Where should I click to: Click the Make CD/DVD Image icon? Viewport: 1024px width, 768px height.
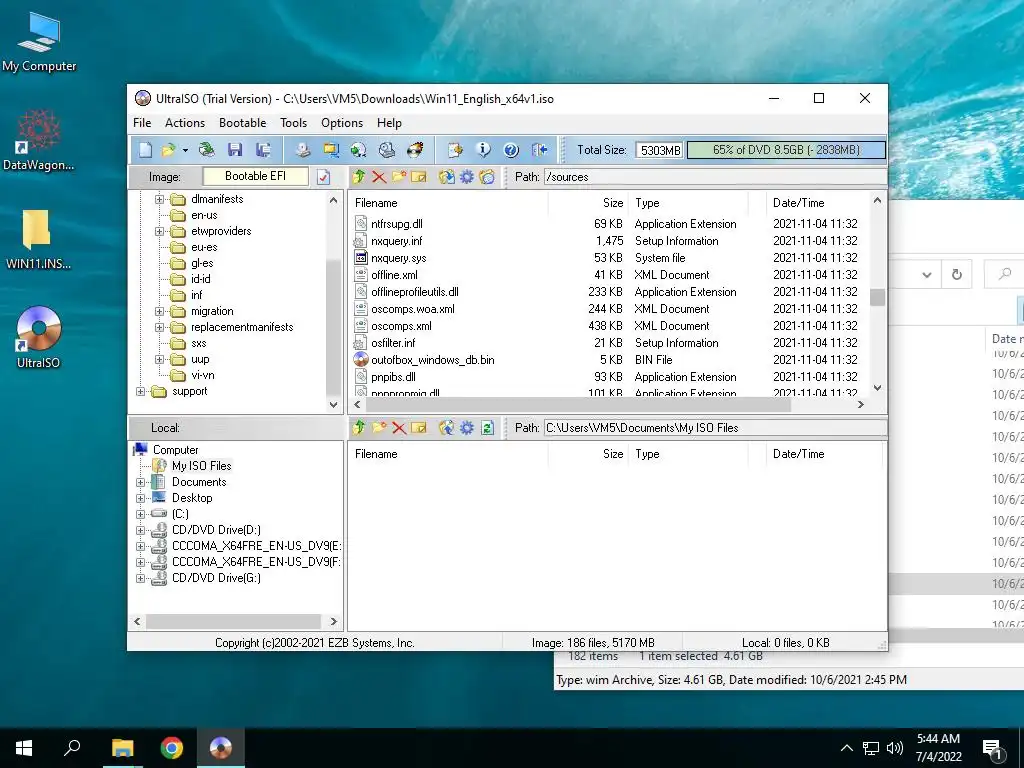[x=302, y=150]
